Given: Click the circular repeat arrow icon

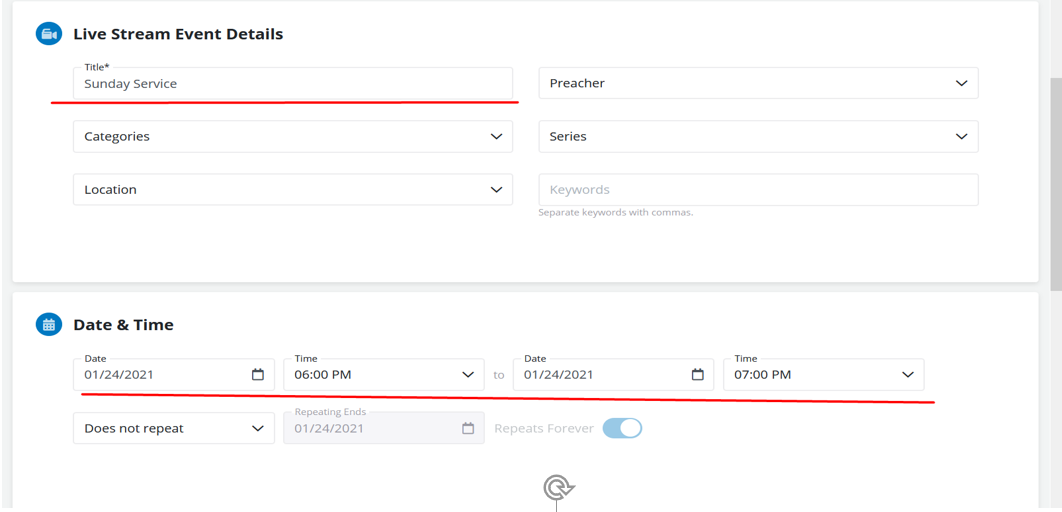Looking at the screenshot, I should [x=557, y=487].
